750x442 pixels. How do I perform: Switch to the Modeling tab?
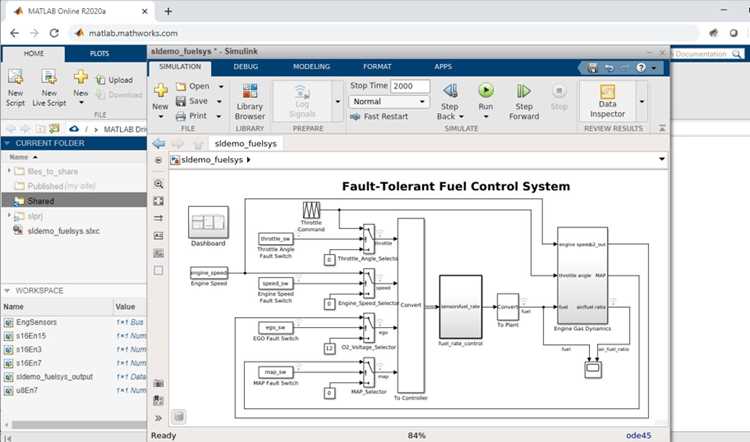pyautogui.click(x=311, y=67)
